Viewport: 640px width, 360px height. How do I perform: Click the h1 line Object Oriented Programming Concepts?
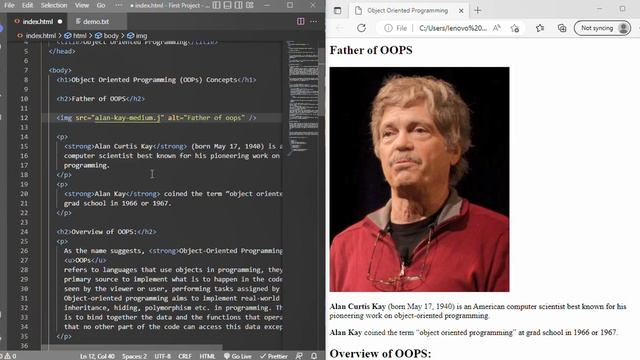(156, 80)
